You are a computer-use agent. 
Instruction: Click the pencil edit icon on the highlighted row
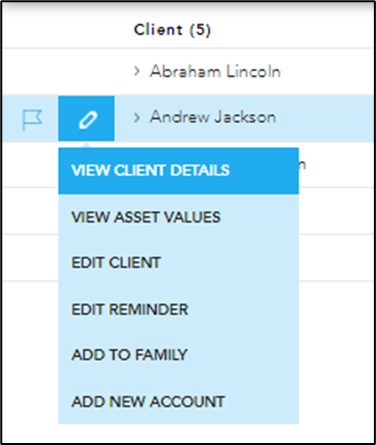click(87, 119)
